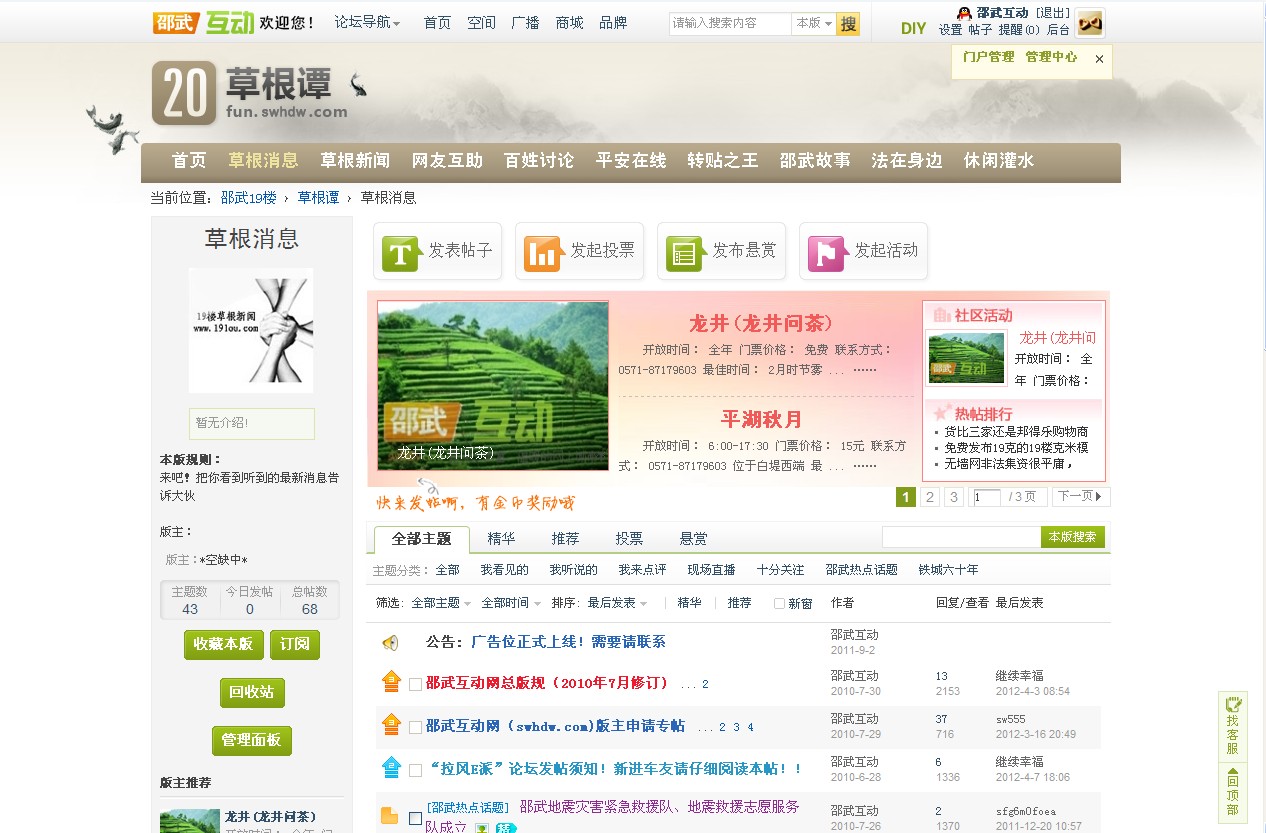The height and width of the screenshot is (833, 1266).
Task: Open 商城 in top bar
Action: click(569, 23)
